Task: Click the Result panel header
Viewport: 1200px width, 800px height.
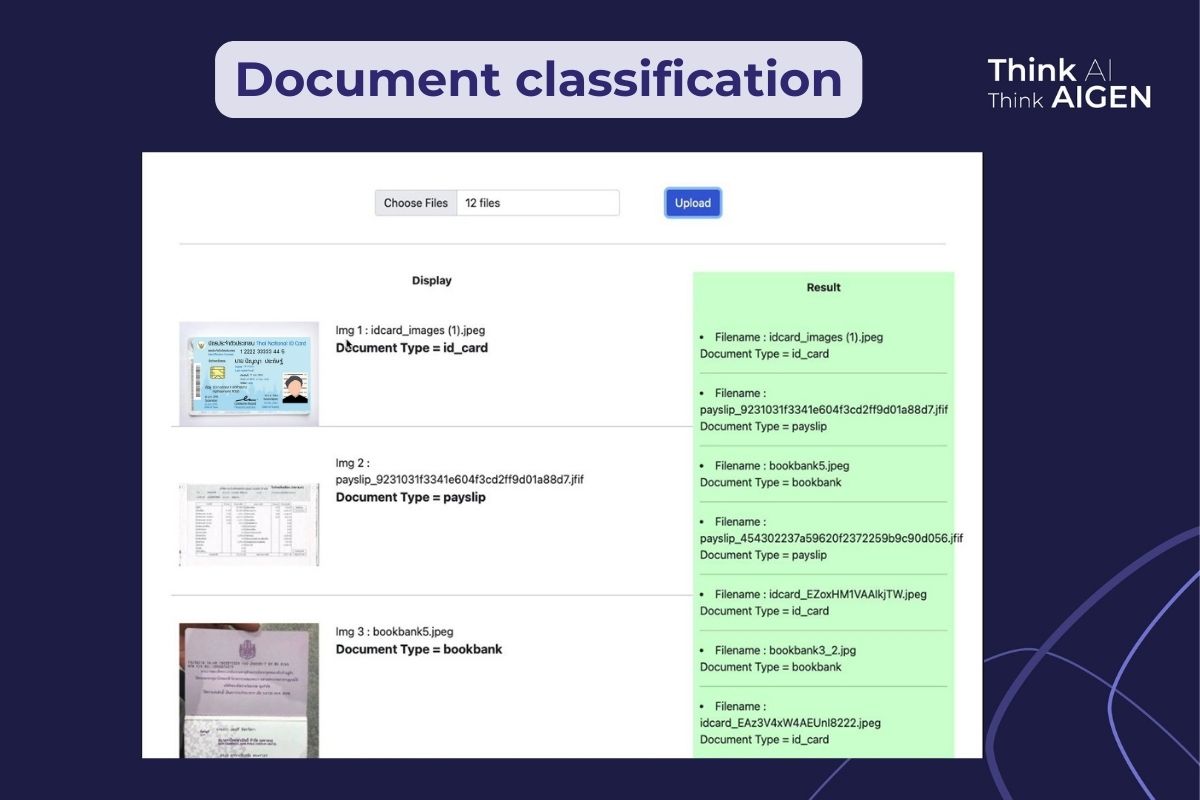Action: (x=822, y=287)
